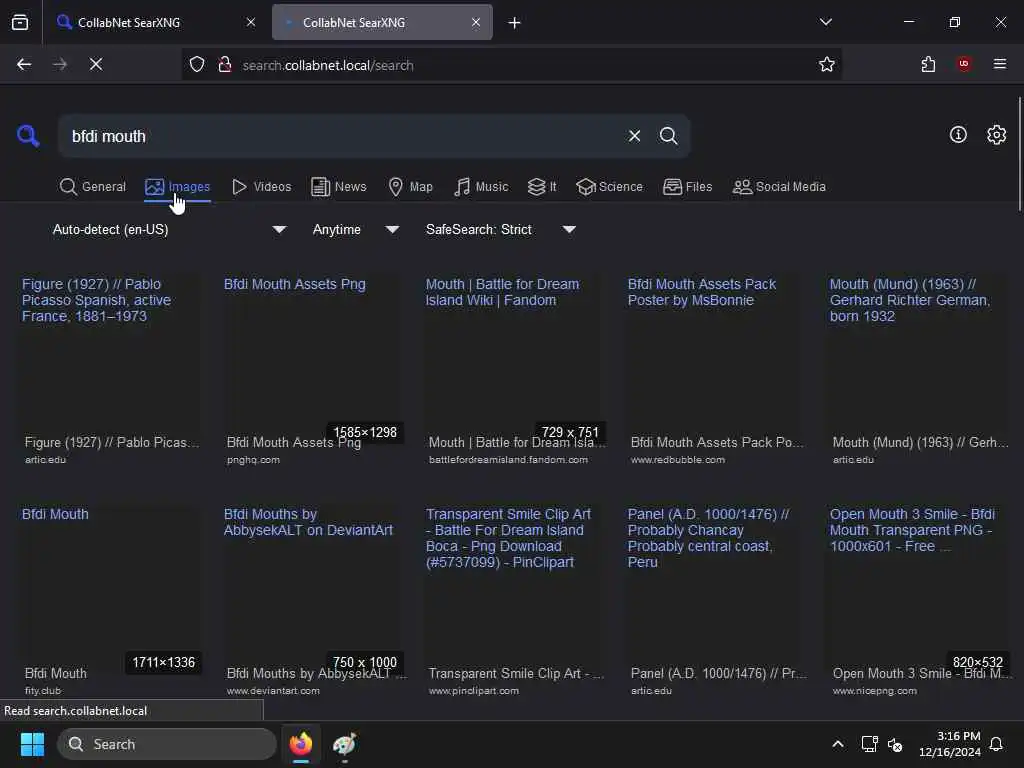
Task: Open the network status tray icon
Action: pyautogui.click(x=869, y=744)
